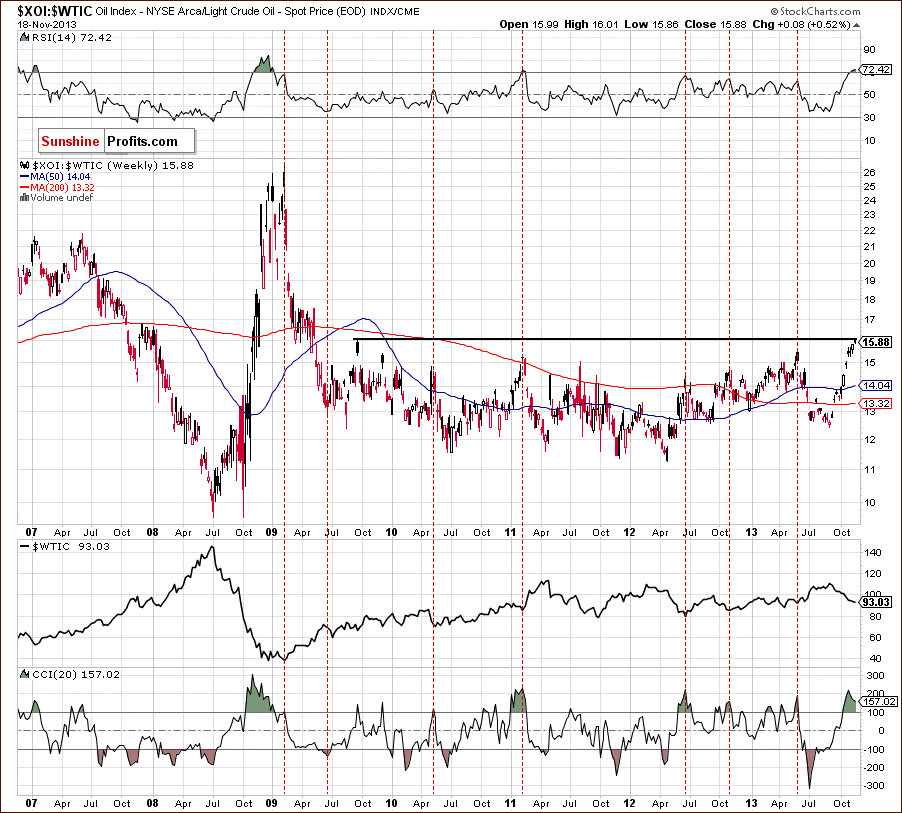This screenshot has height=813, width=902.
Task: Click the 'INDX/CME' exchange label
Action: tap(394, 11)
